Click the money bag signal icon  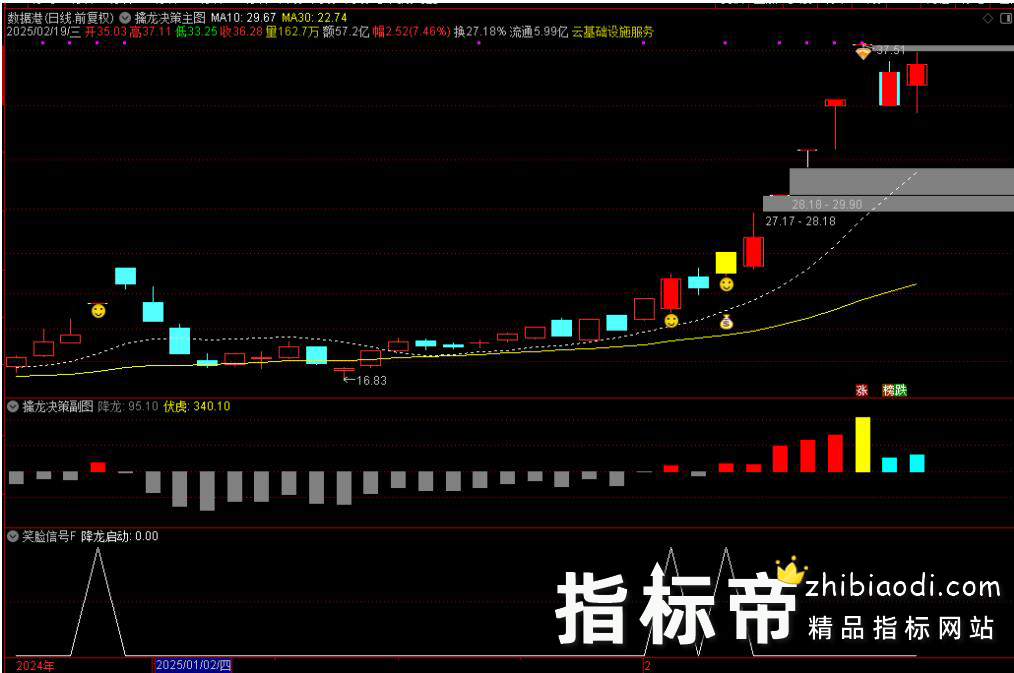[x=726, y=321]
